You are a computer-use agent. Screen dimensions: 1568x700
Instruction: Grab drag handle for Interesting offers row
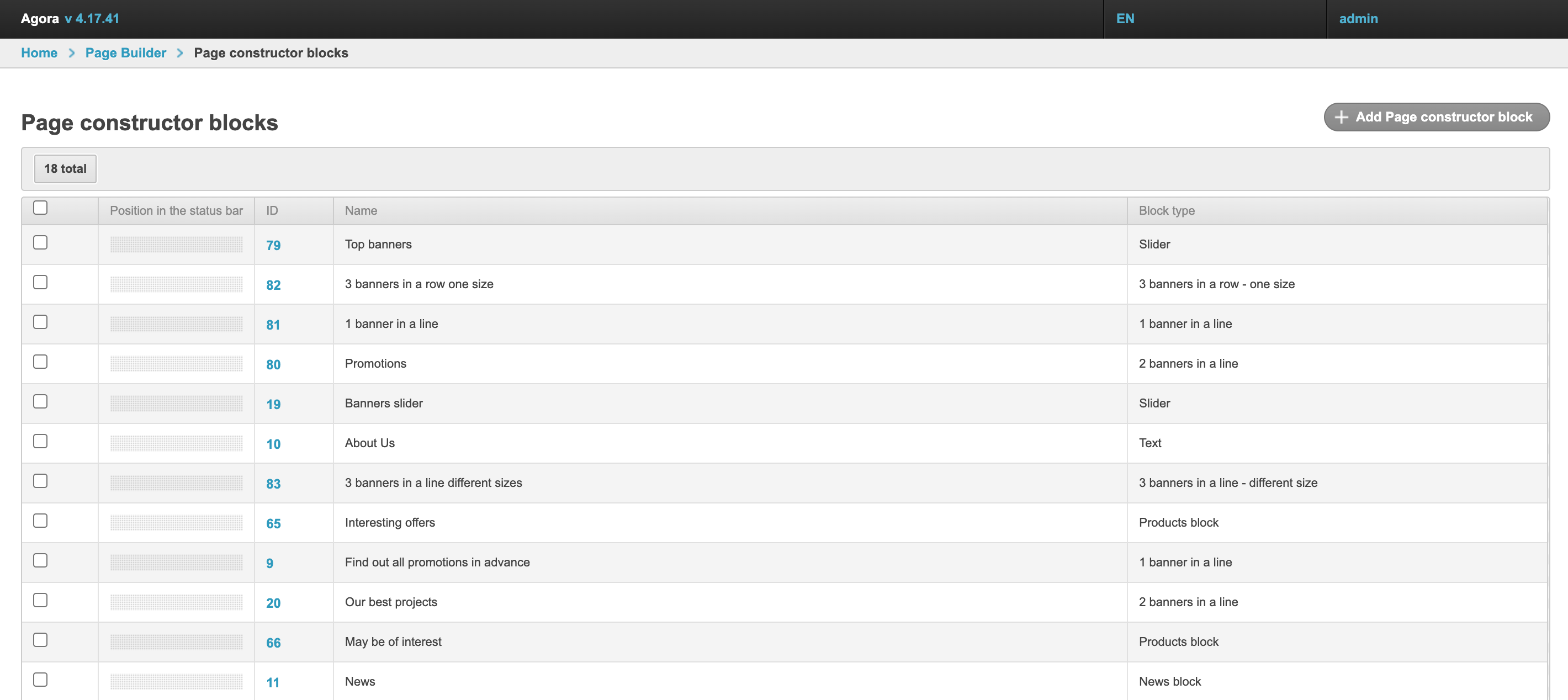tap(176, 523)
